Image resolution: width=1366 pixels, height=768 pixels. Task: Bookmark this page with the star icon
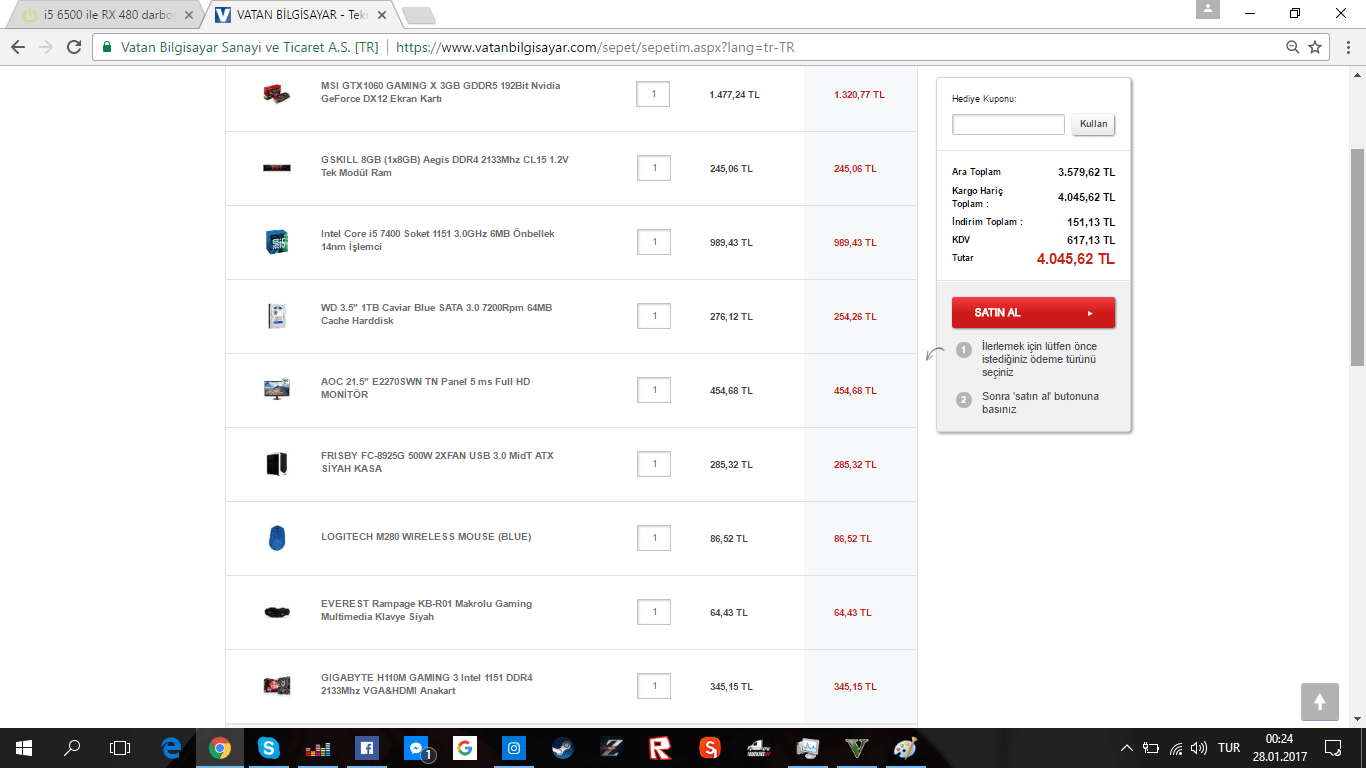(1315, 47)
